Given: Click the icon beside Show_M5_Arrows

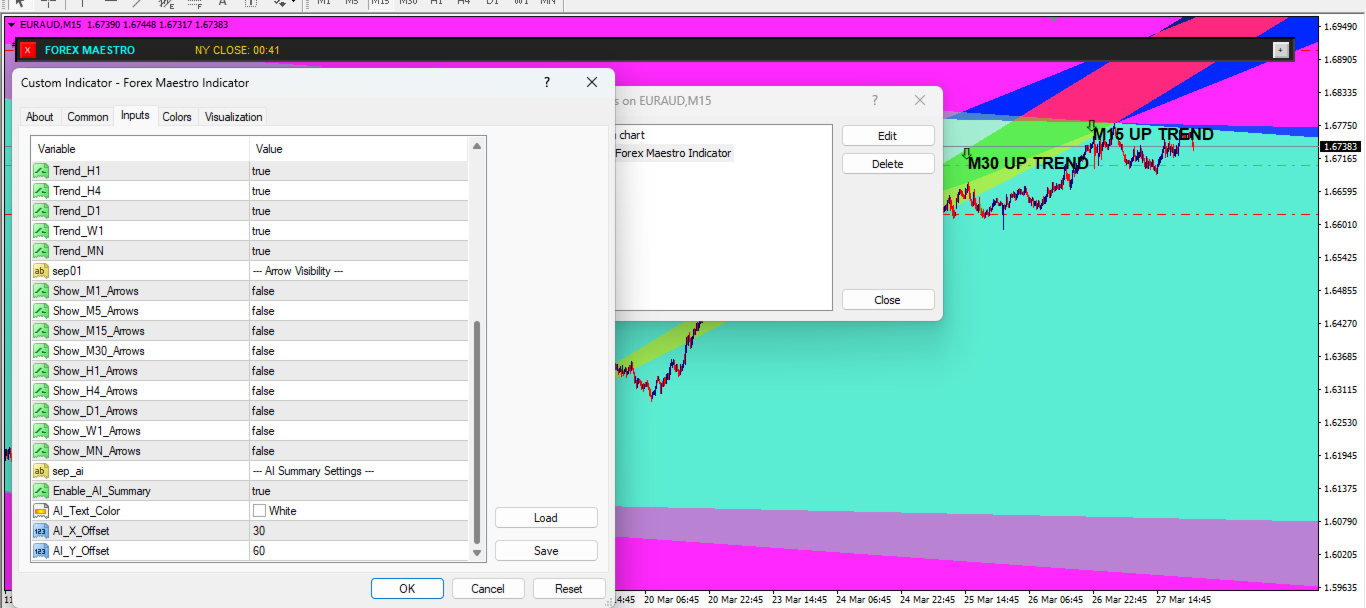Looking at the screenshot, I should [x=41, y=311].
